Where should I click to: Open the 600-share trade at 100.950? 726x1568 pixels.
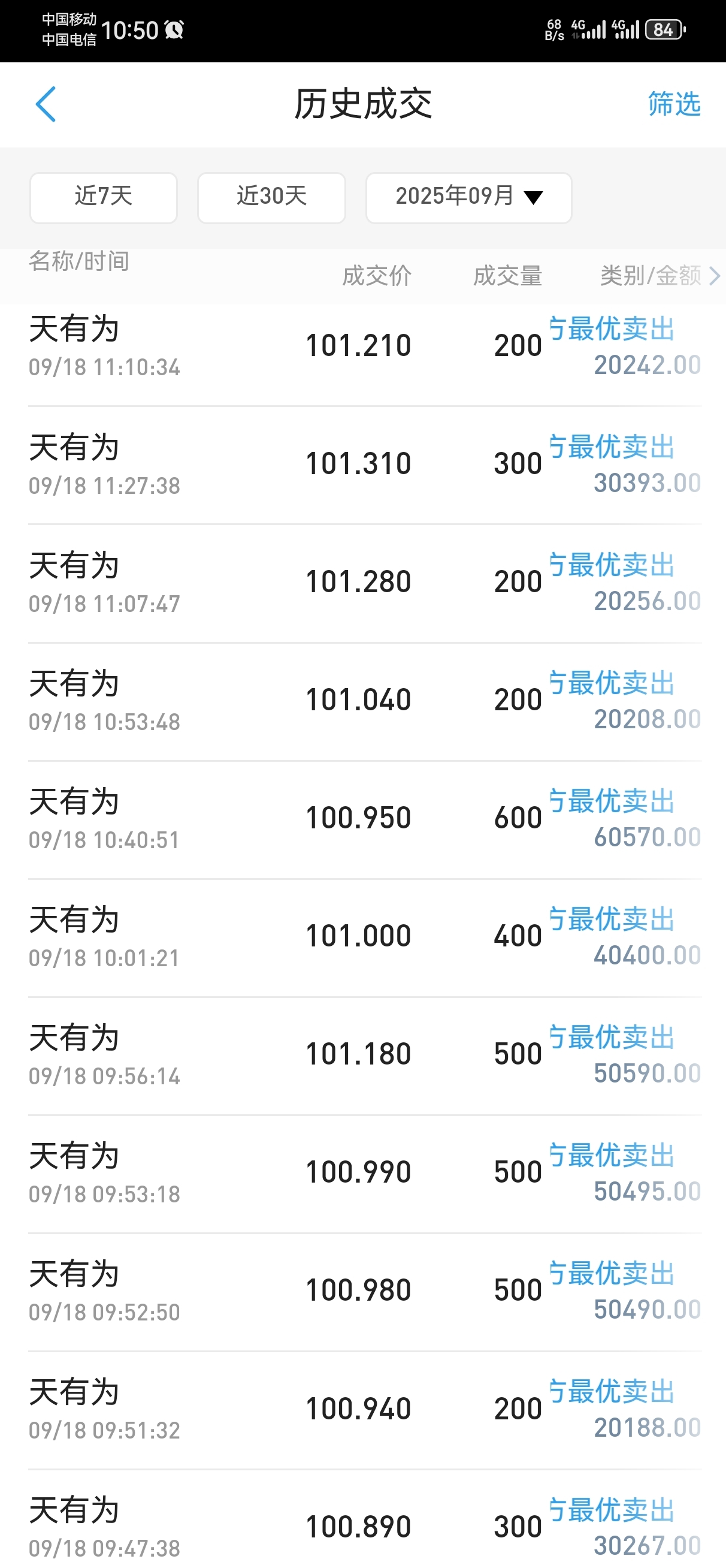[365, 819]
